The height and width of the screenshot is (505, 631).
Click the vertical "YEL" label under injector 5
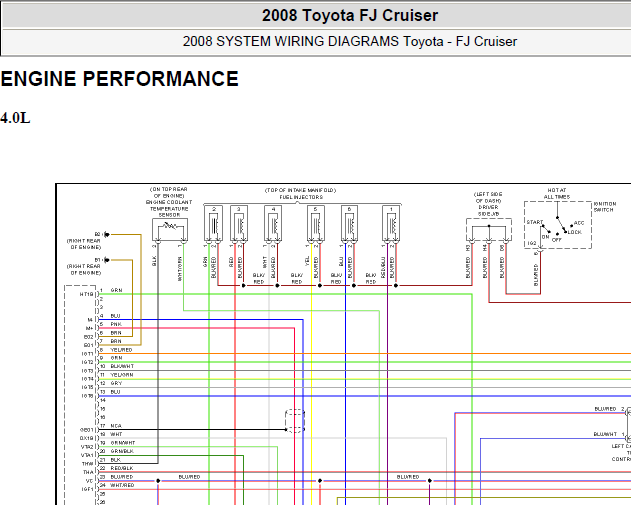pyautogui.click(x=307, y=261)
